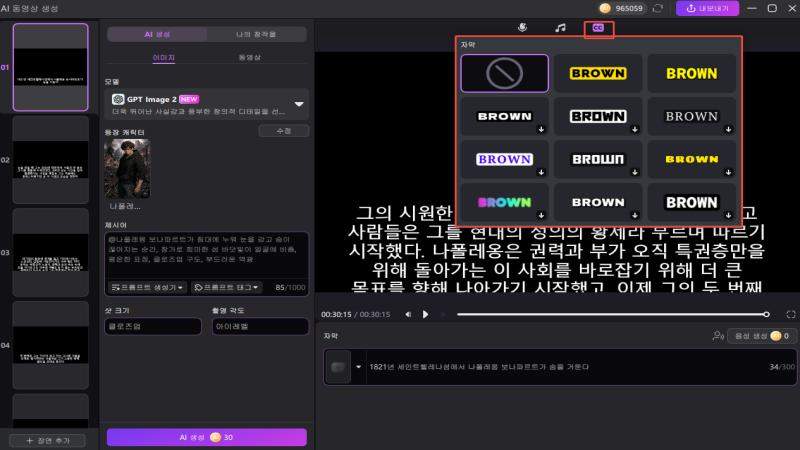The image size is (800, 450).
Task: Click the export button at the top right
Action: click(707, 8)
